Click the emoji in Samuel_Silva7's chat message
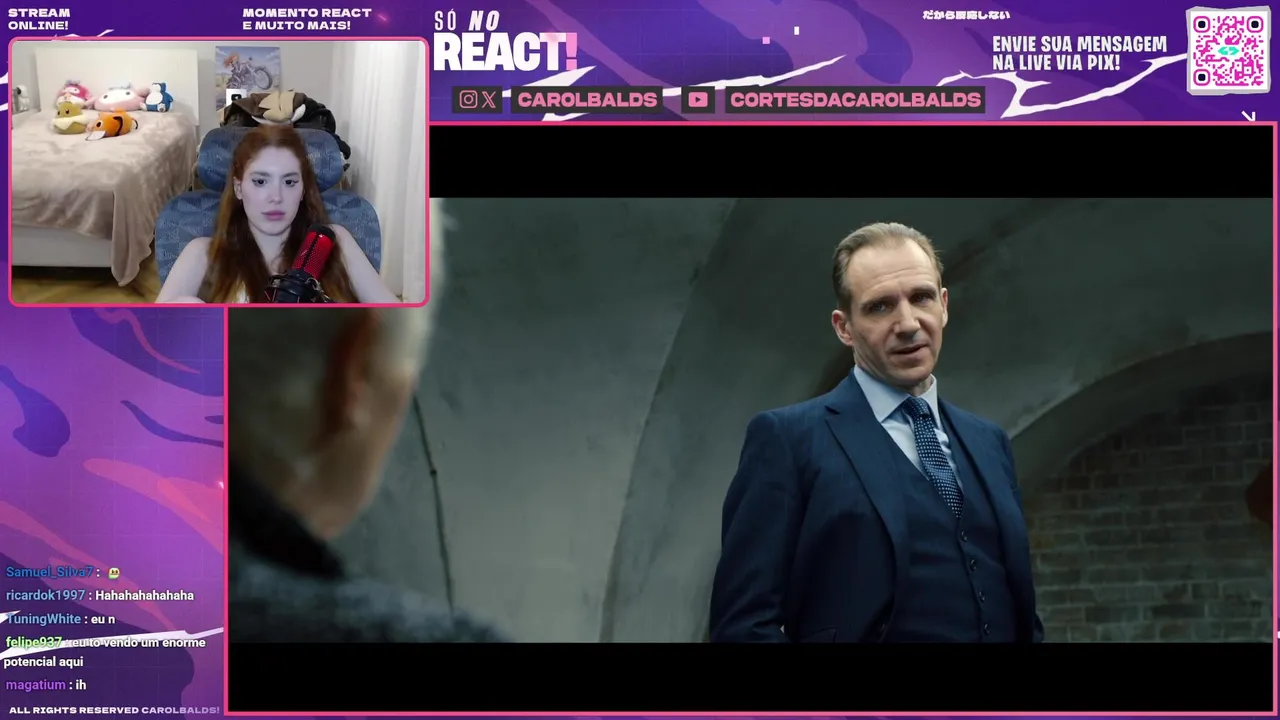Image resolution: width=1280 pixels, height=720 pixels. pyautogui.click(x=114, y=573)
